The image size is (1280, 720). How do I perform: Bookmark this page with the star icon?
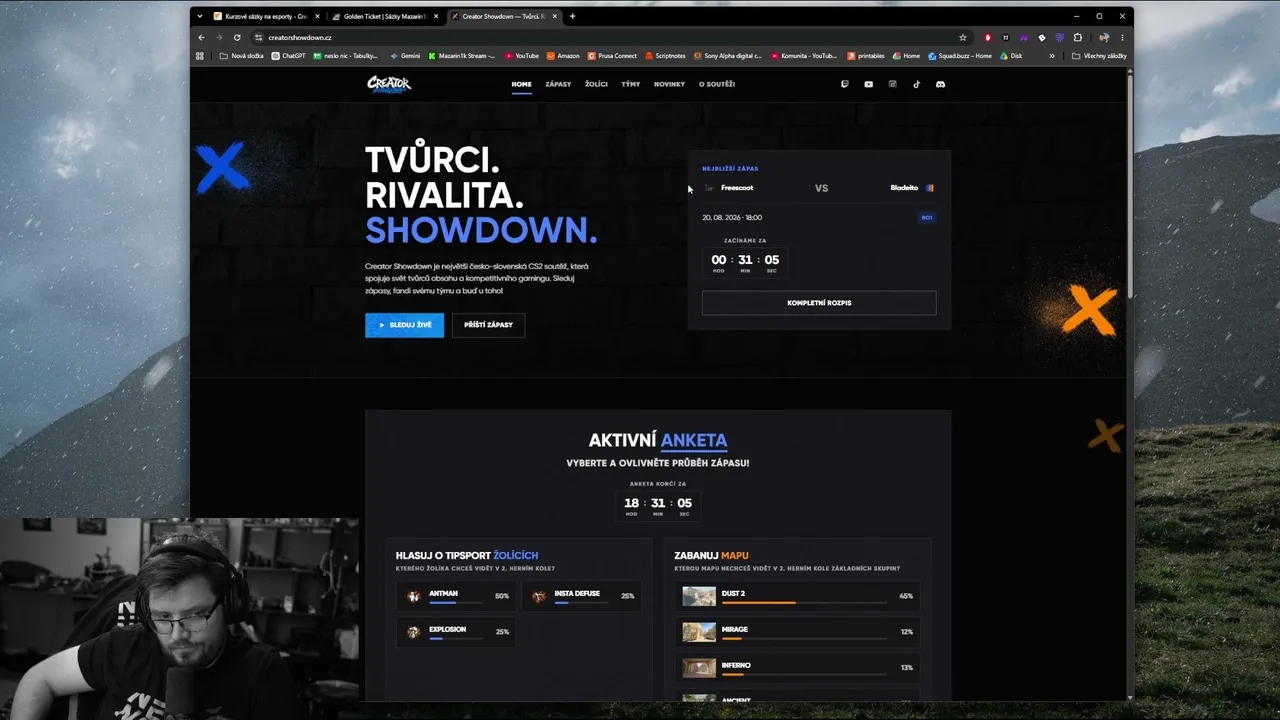tap(963, 37)
